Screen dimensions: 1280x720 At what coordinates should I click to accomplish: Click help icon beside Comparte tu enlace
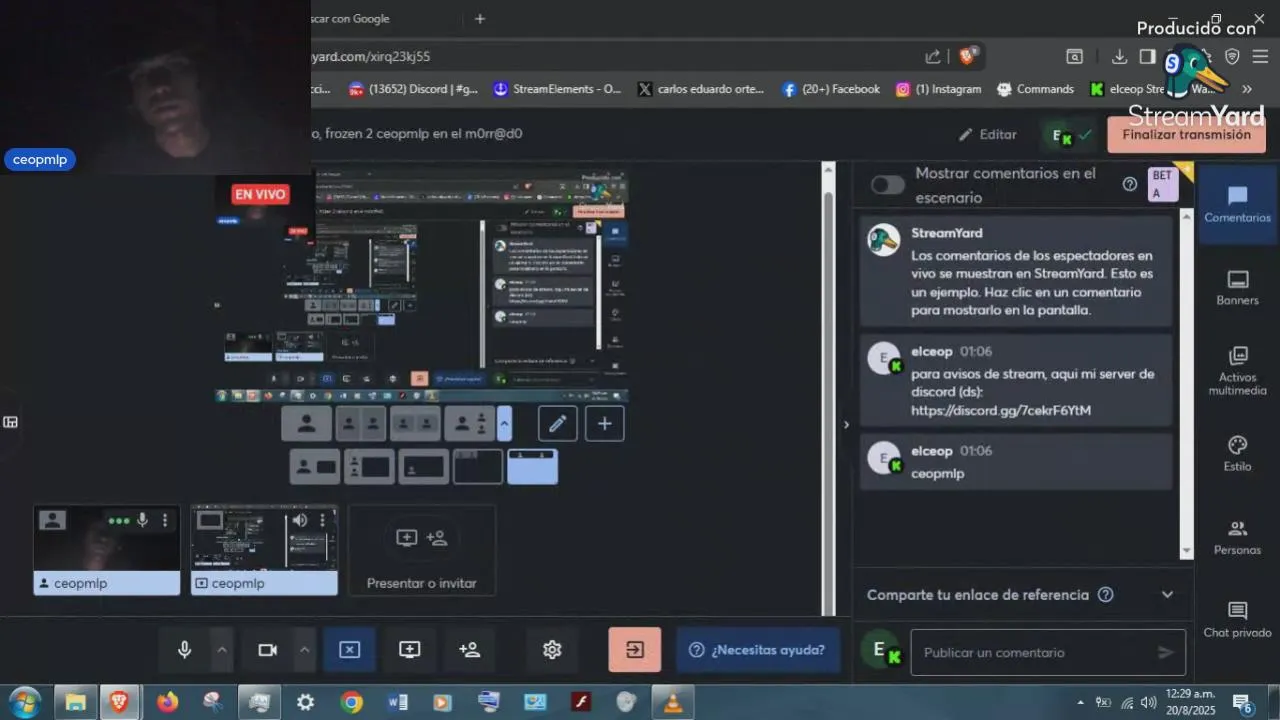click(1105, 594)
